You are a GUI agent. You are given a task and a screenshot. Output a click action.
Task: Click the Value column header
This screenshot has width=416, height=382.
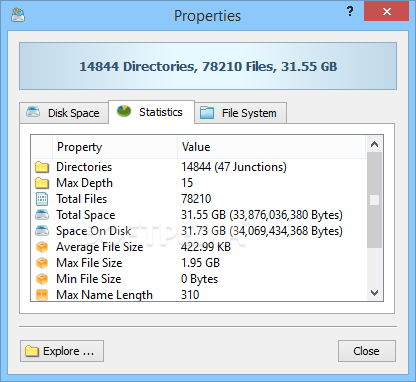tap(271, 147)
